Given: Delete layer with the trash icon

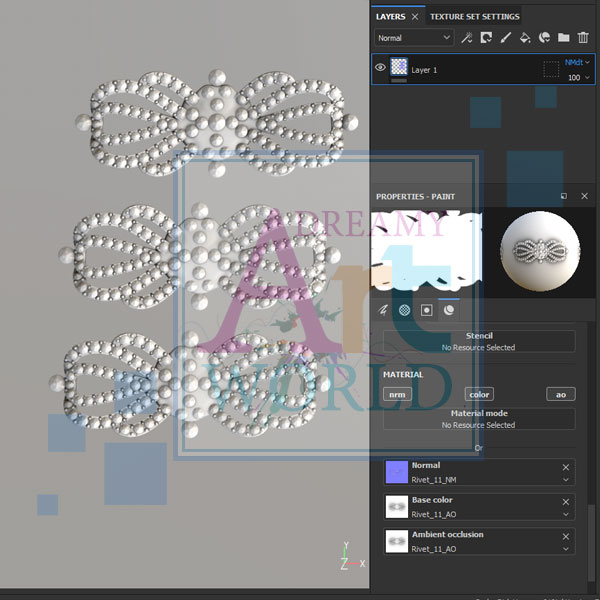Looking at the screenshot, I should tap(584, 38).
